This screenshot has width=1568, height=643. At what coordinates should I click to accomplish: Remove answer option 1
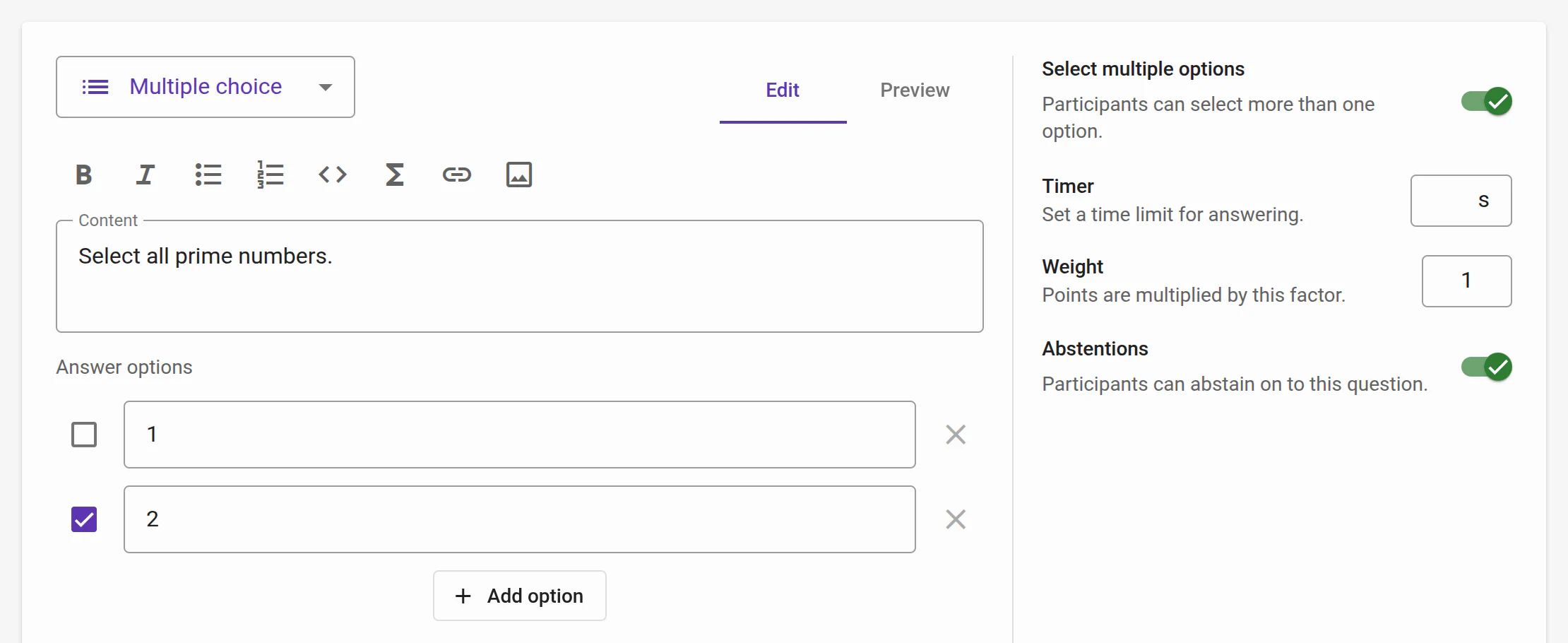click(956, 435)
